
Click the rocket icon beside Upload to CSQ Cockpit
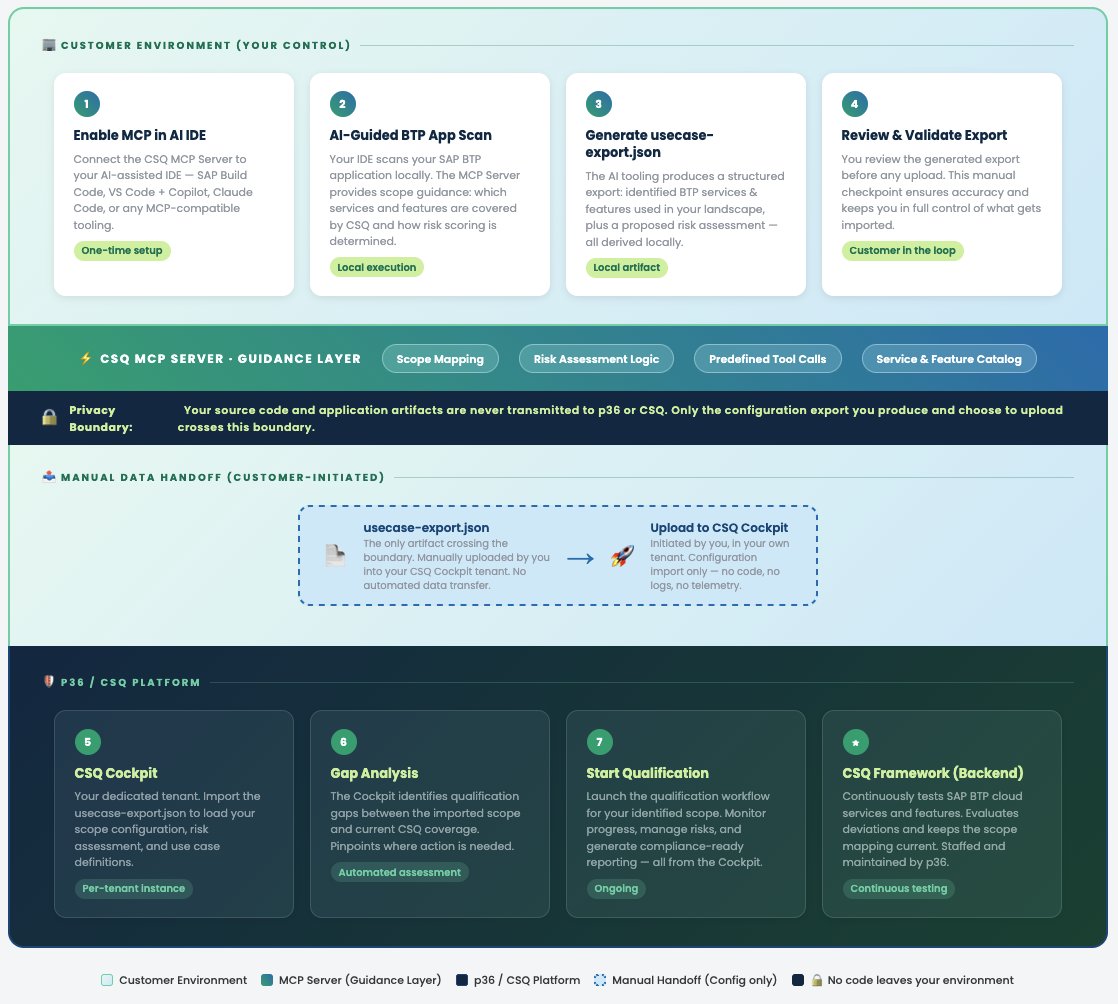click(x=622, y=555)
